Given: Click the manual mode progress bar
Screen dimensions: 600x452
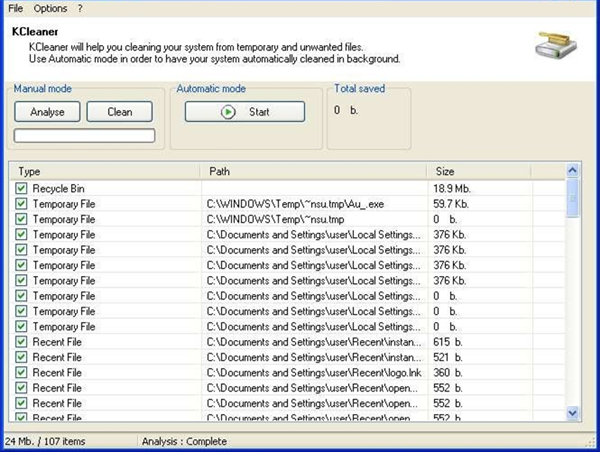Looking at the screenshot, I should tap(84, 135).
